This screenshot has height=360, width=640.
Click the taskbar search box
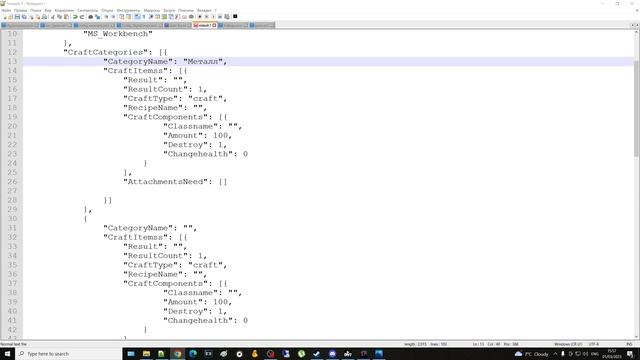click(69, 353)
